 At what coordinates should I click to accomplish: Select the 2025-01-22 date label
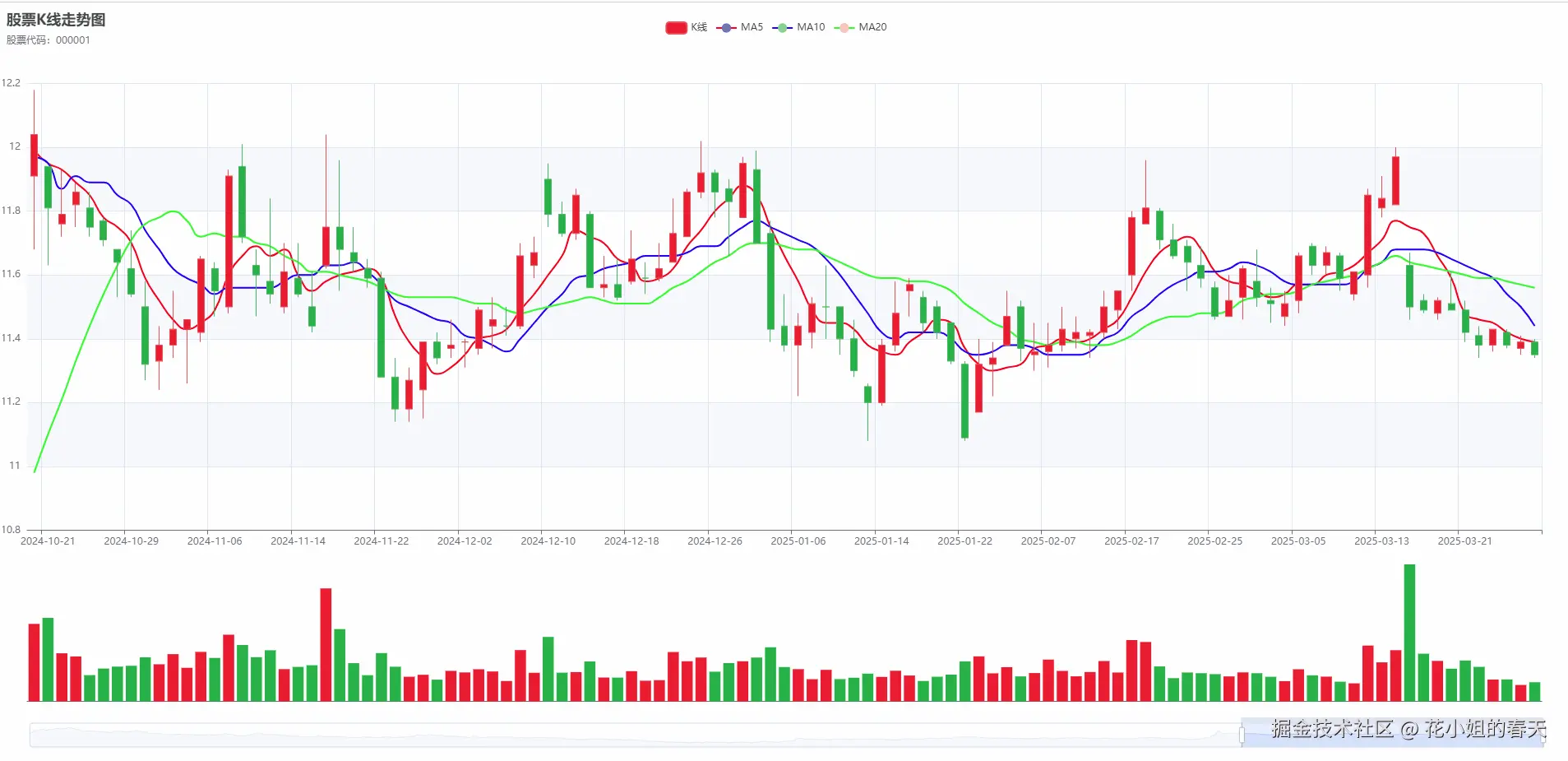(964, 541)
